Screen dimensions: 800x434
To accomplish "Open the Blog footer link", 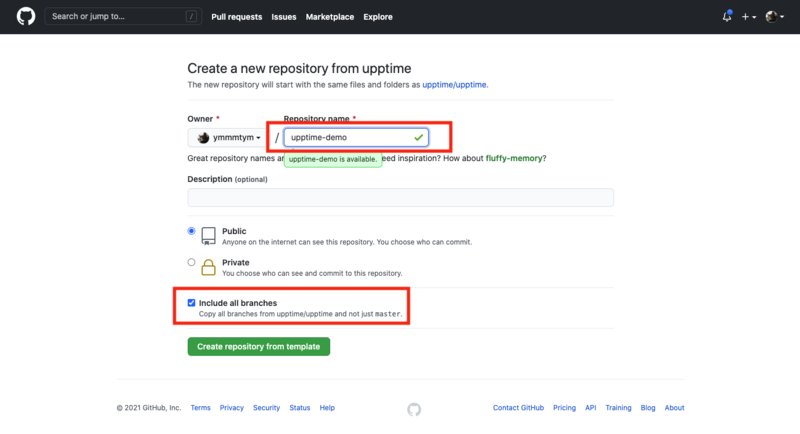I will pyautogui.click(x=648, y=408).
